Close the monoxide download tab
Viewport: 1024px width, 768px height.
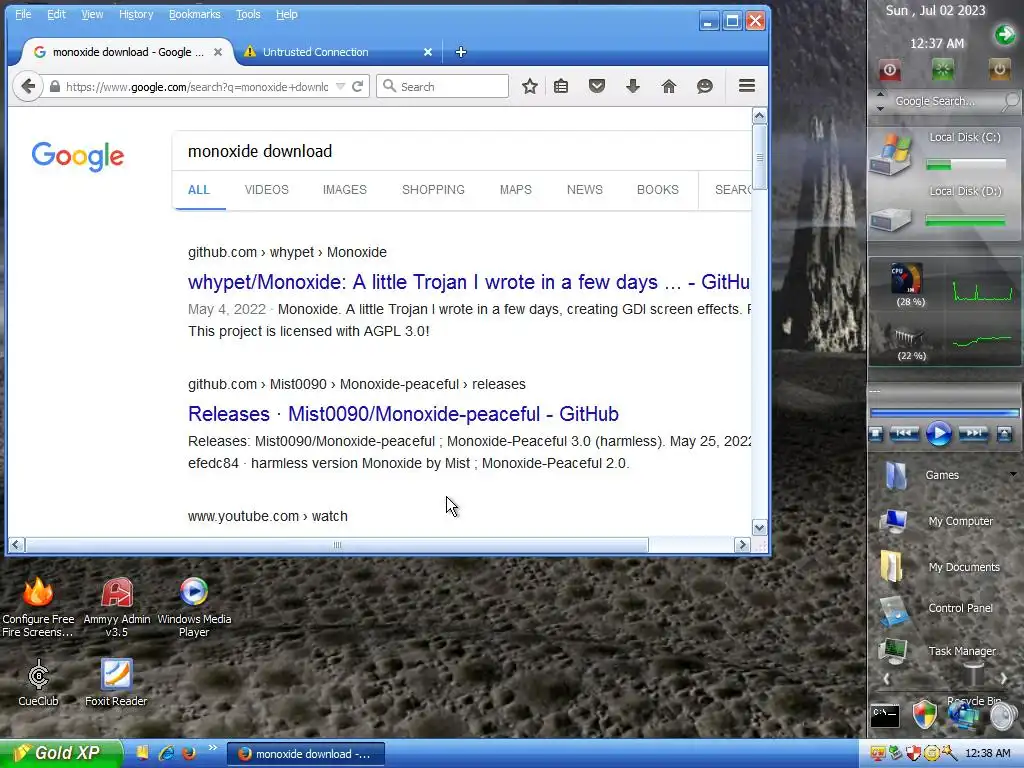pyautogui.click(x=218, y=52)
